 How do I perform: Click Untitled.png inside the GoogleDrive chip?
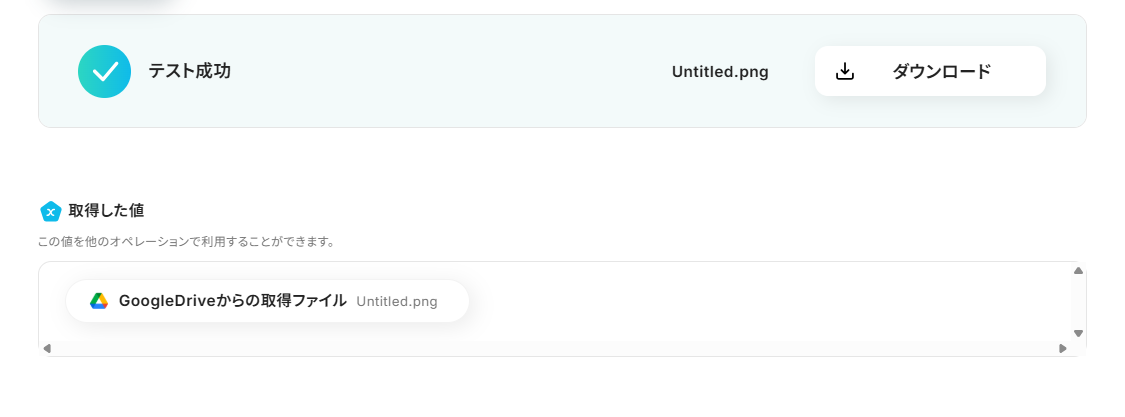397,302
